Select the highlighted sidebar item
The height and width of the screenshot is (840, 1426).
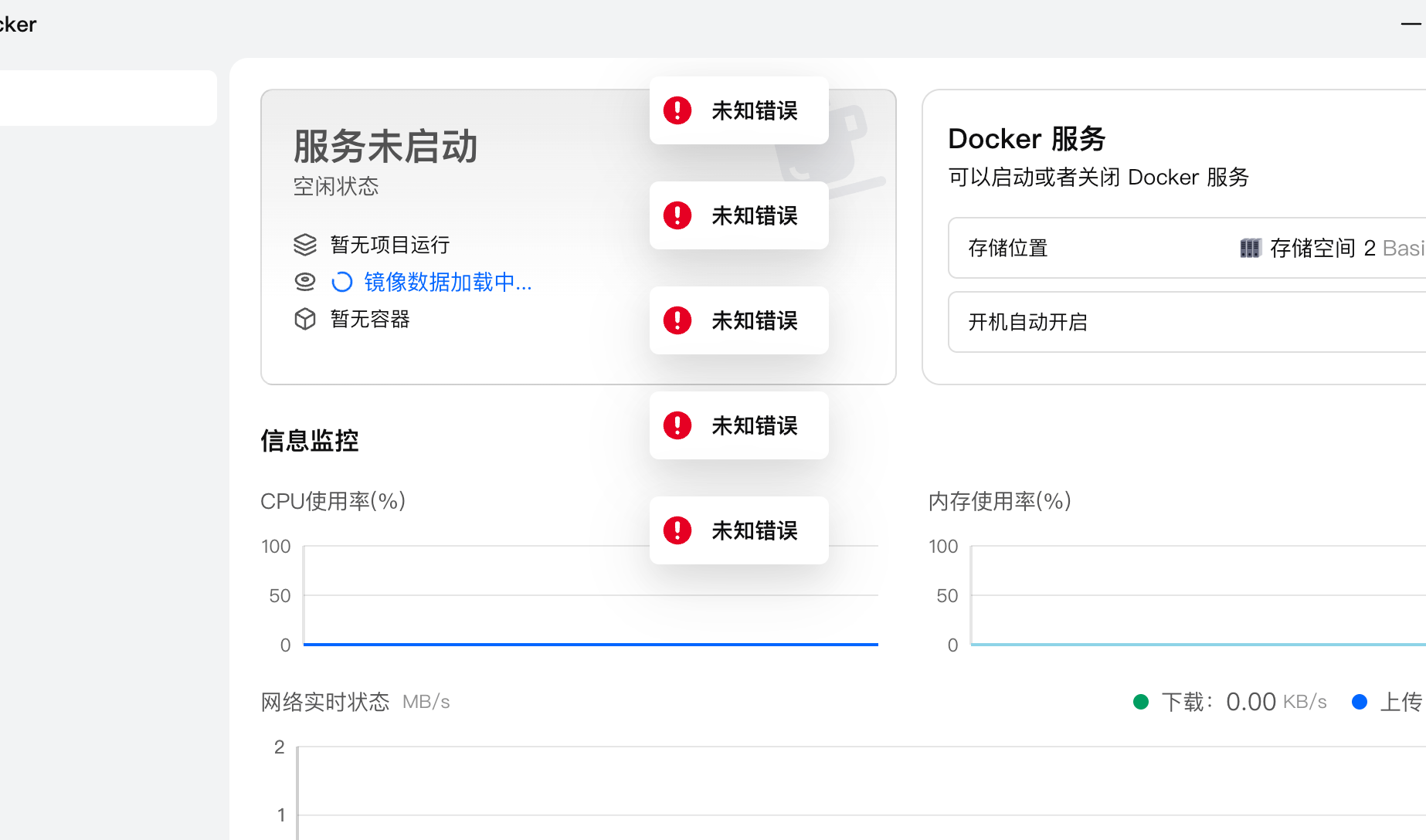click(108, 98)
